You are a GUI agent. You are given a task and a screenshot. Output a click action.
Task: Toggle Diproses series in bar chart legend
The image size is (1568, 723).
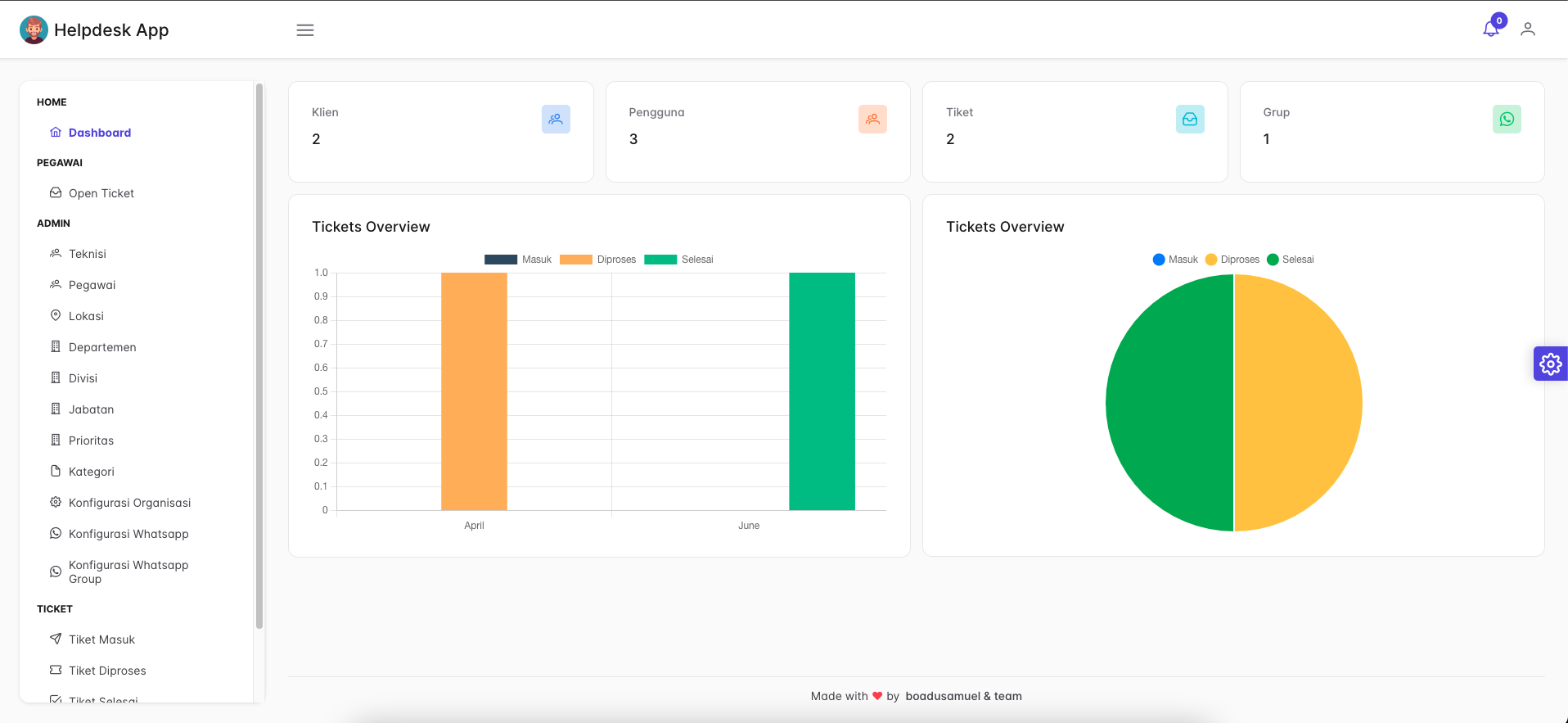tap(597, 260)
